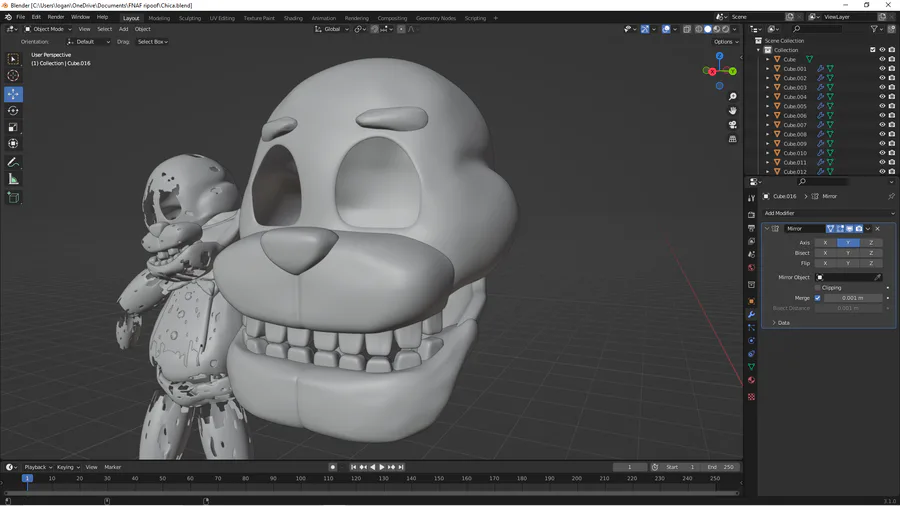This screenshot has width=900, height=506.
Task: Switch to the Geometry Nodes workspace tab
Action: [436, 18]
